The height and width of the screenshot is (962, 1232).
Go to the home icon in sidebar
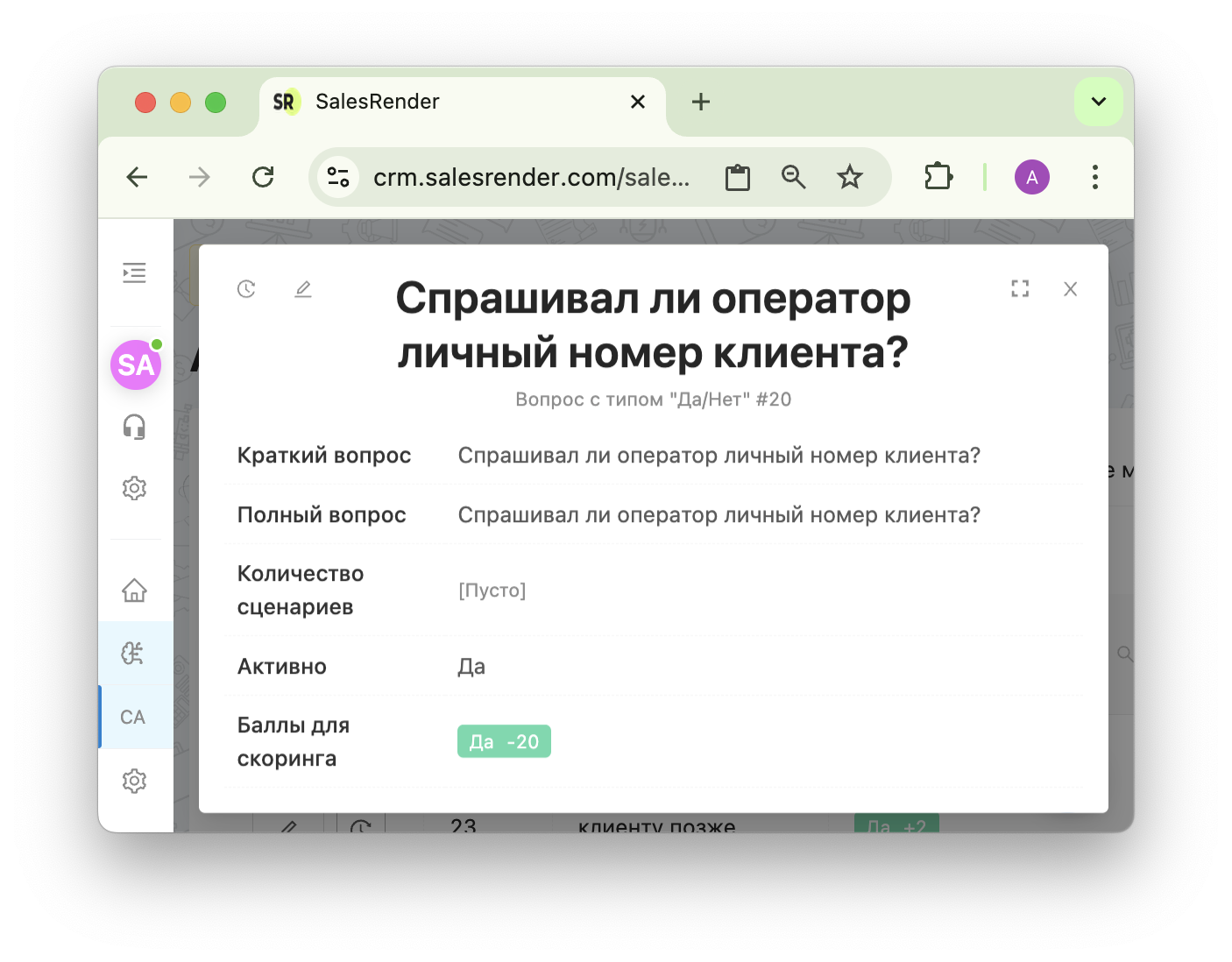point(134,591)
